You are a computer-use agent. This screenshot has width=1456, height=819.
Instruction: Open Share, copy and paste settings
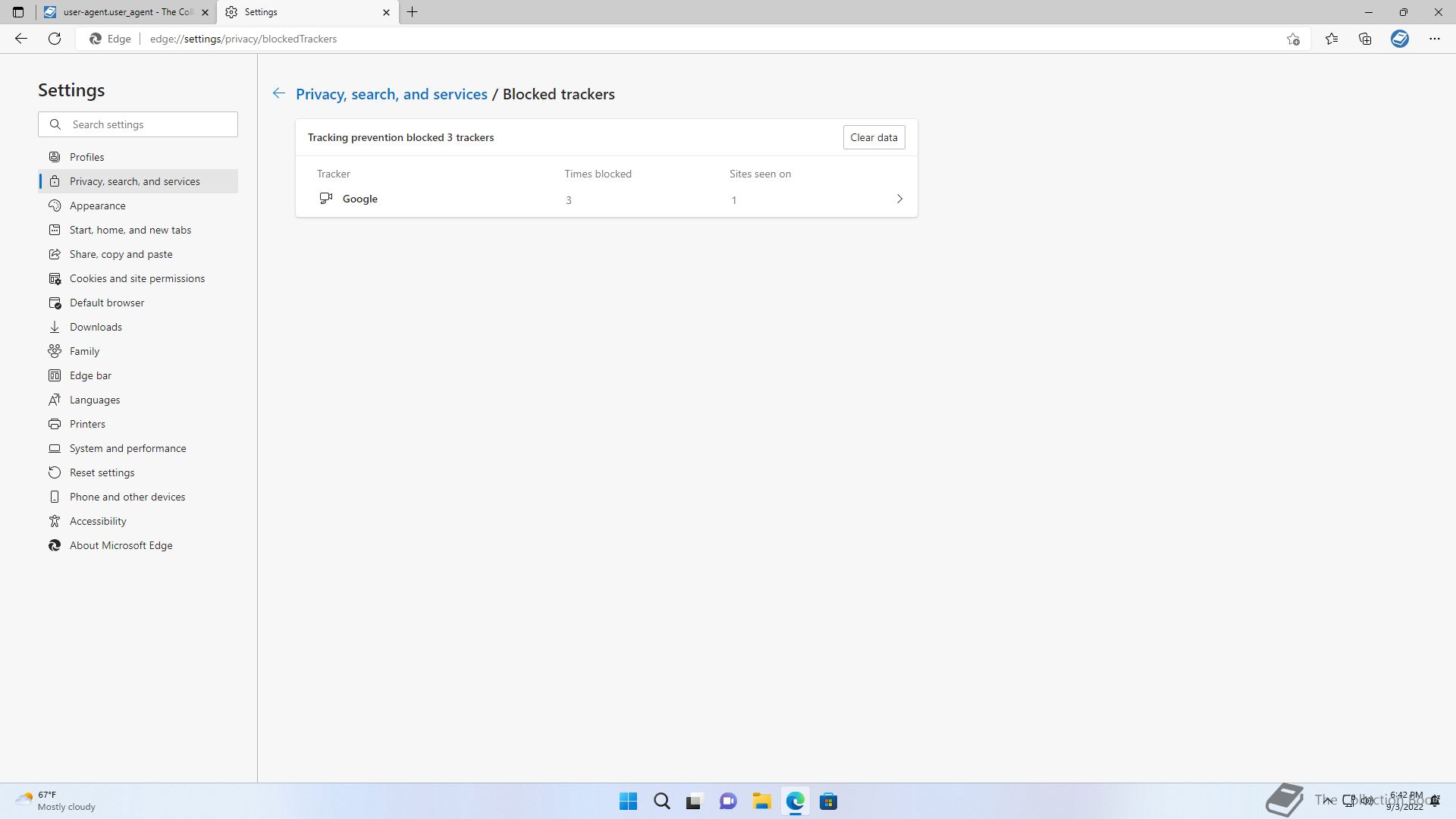tap(138, 254)
